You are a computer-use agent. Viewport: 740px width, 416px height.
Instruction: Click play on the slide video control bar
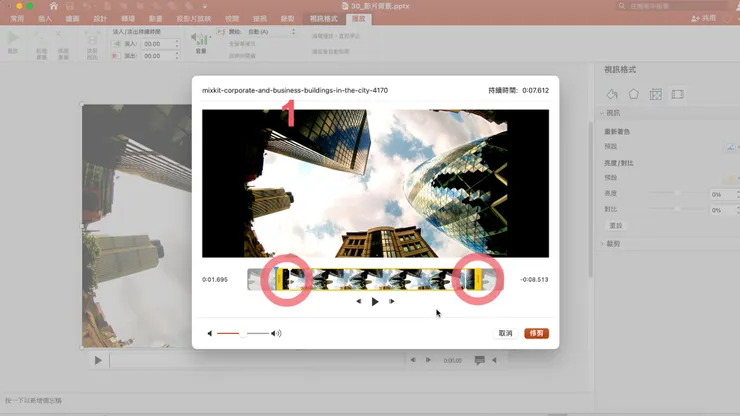(x=98, y=360)
